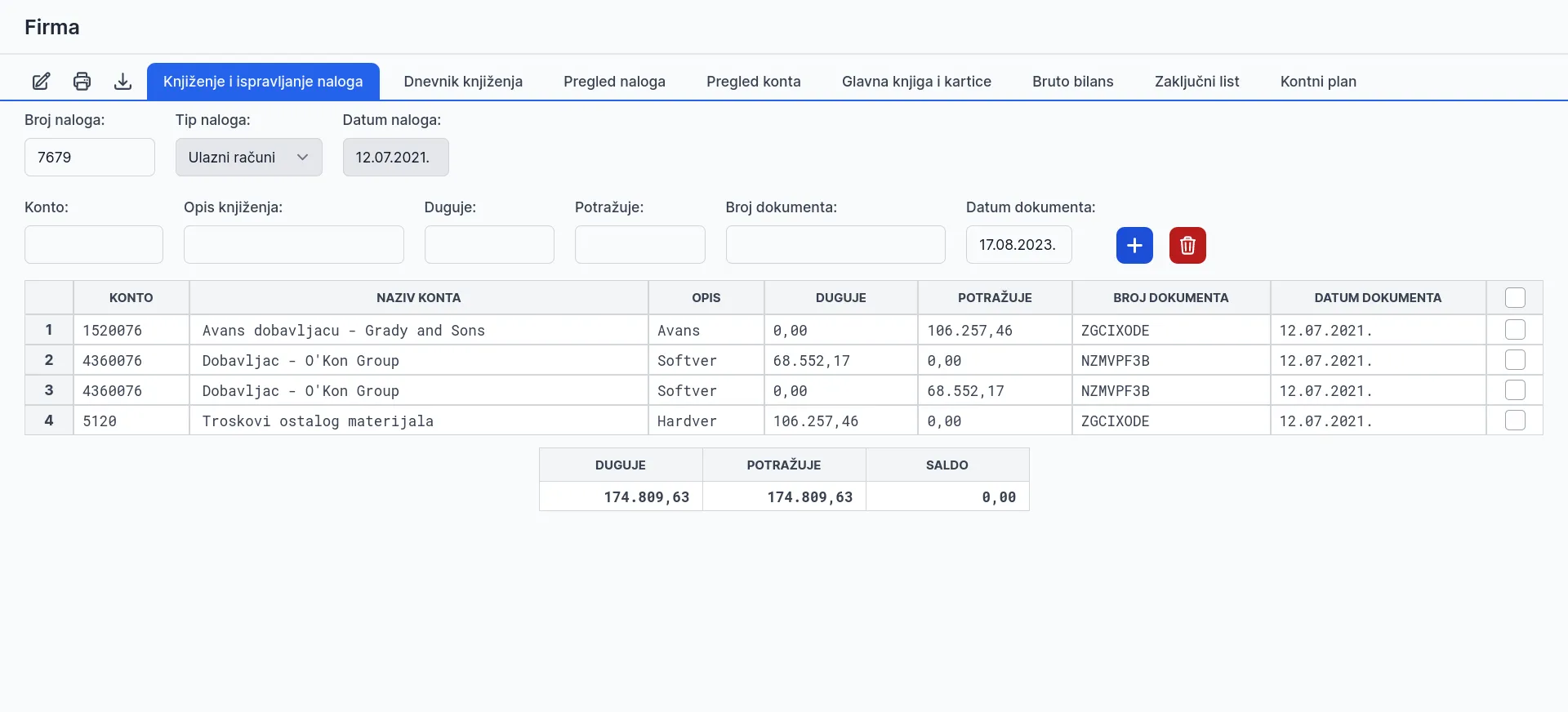Click row 2 document number NZMVPF3B
This screenshot has width=1568, height=712.
(1171, 360)
